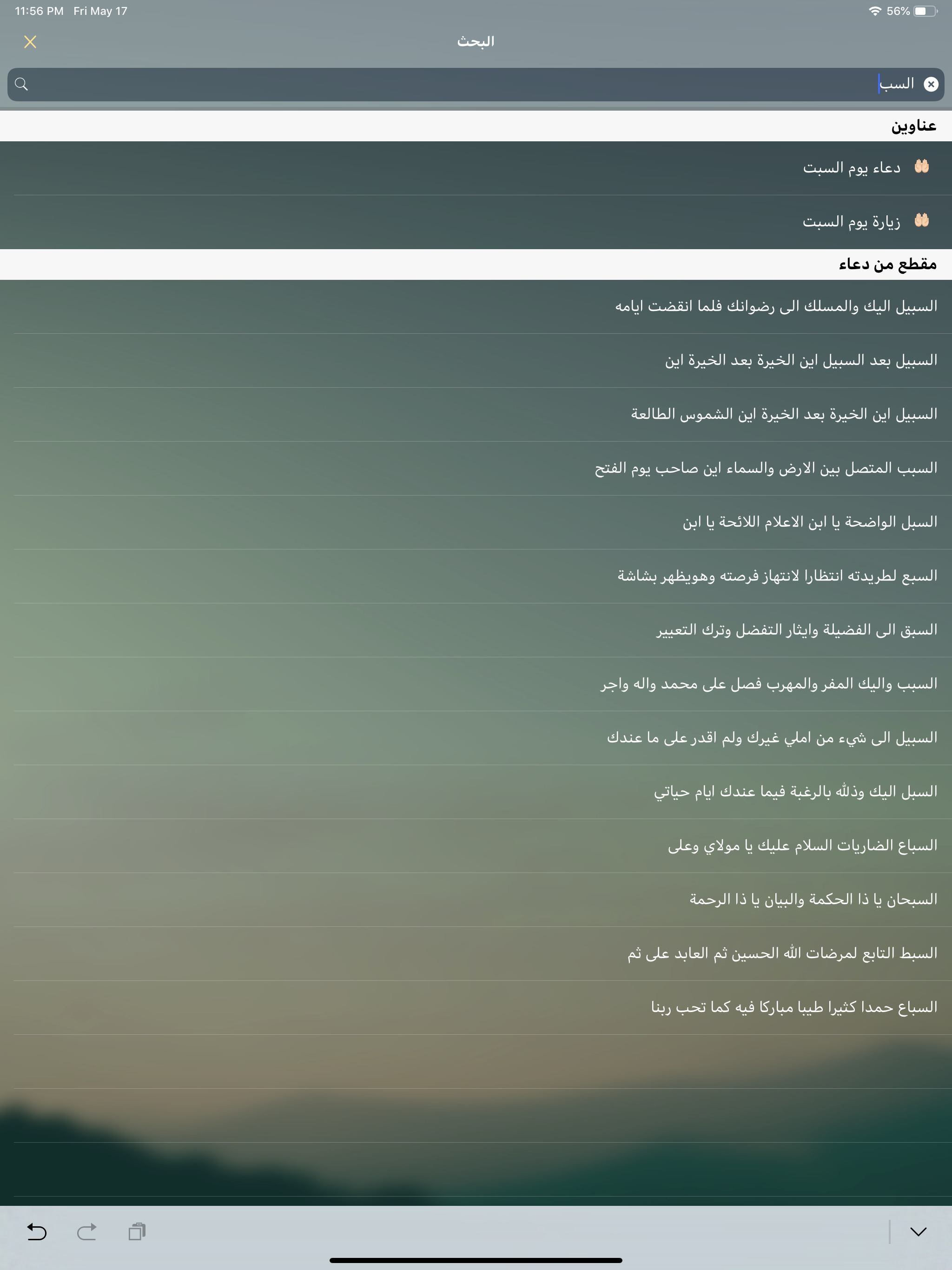Tap the 11:56 PM clock in the status bar
952x1270 pixels.
pos(39,11)
